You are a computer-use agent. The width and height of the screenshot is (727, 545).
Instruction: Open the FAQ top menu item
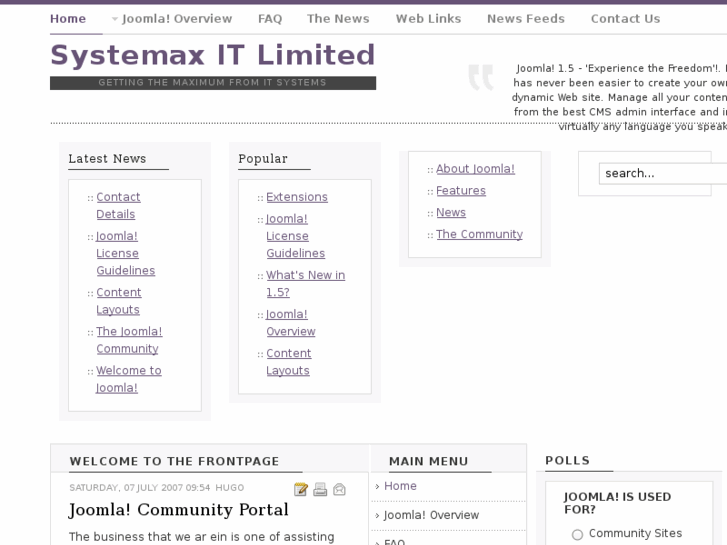(270, 19)
